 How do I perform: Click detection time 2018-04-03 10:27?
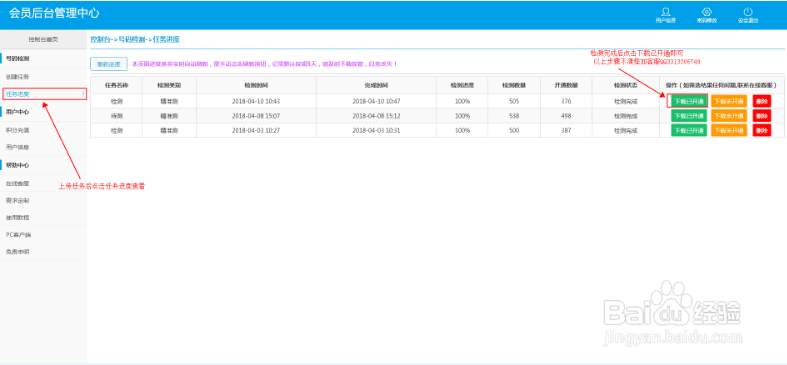click(x=256, y=131)
